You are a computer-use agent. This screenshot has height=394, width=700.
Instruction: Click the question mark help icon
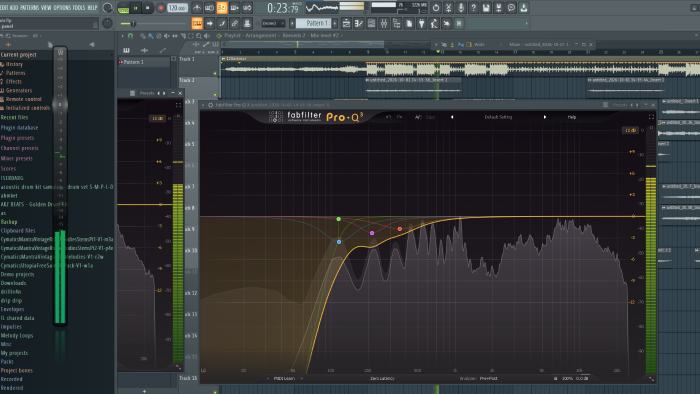tap(473, 8)
